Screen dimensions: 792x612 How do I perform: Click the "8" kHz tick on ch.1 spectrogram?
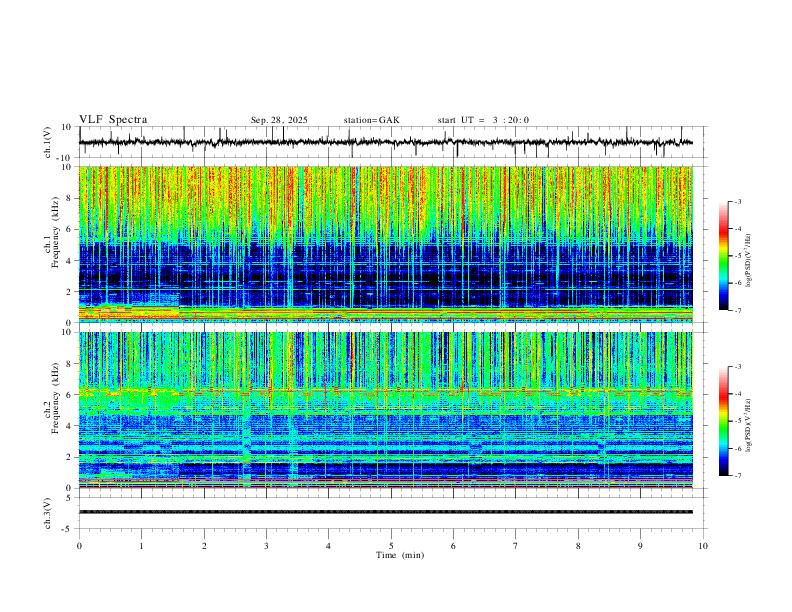point(69,198)
